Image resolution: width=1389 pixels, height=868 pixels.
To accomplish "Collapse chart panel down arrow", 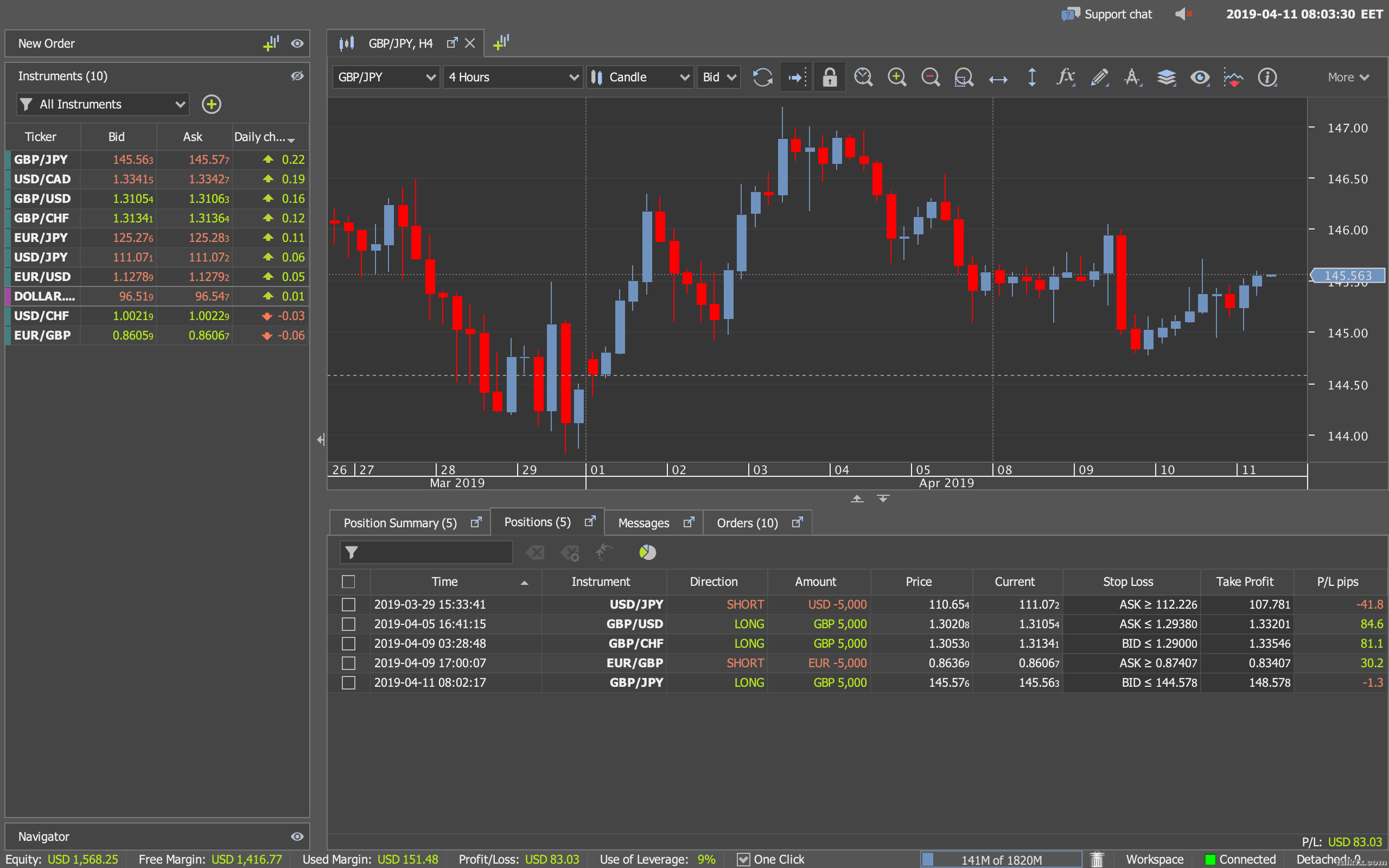I will tap(883, 499).
